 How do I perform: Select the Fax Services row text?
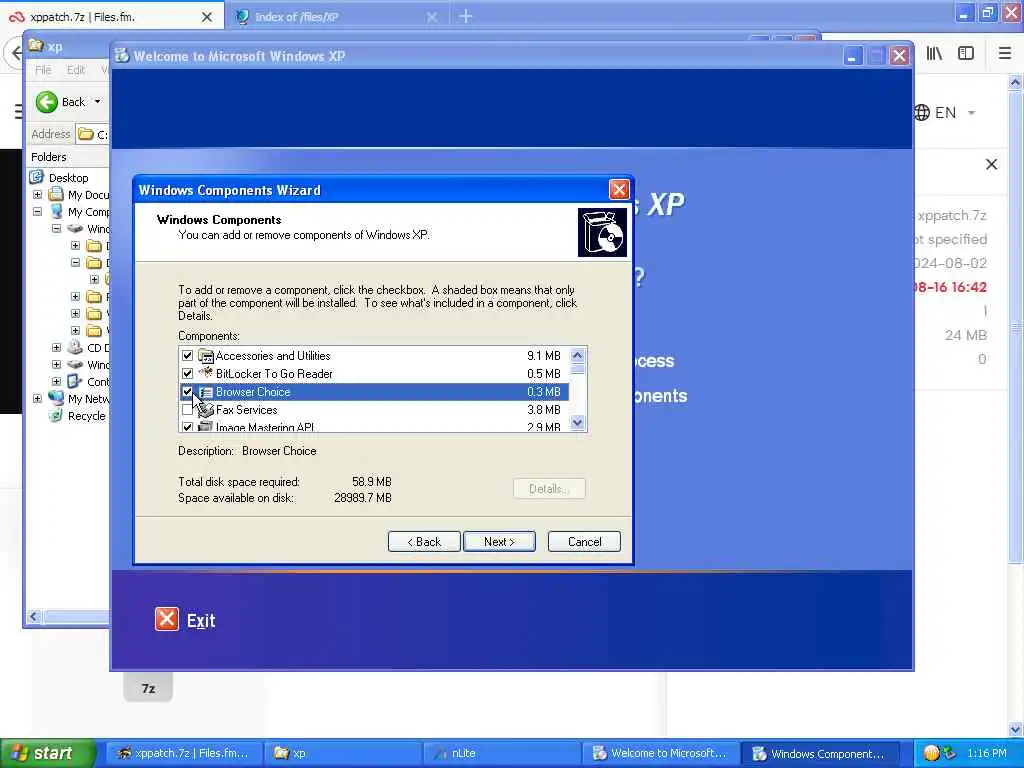pos(246,410)
